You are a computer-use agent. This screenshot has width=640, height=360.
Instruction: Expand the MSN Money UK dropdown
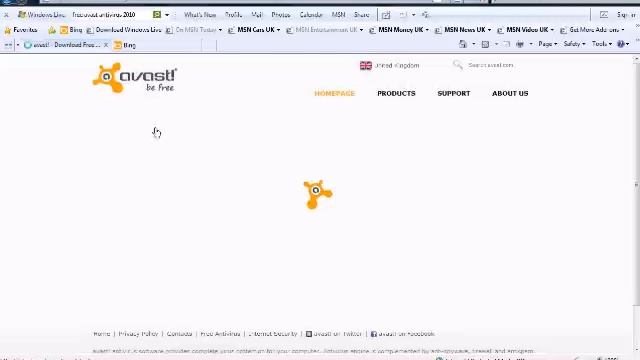(x=427, y=30)
